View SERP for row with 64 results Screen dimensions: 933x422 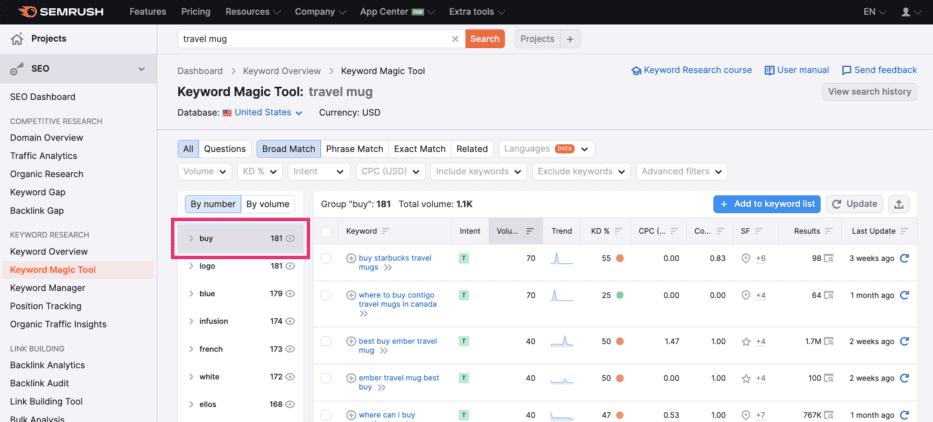click(x=828, y=295)
